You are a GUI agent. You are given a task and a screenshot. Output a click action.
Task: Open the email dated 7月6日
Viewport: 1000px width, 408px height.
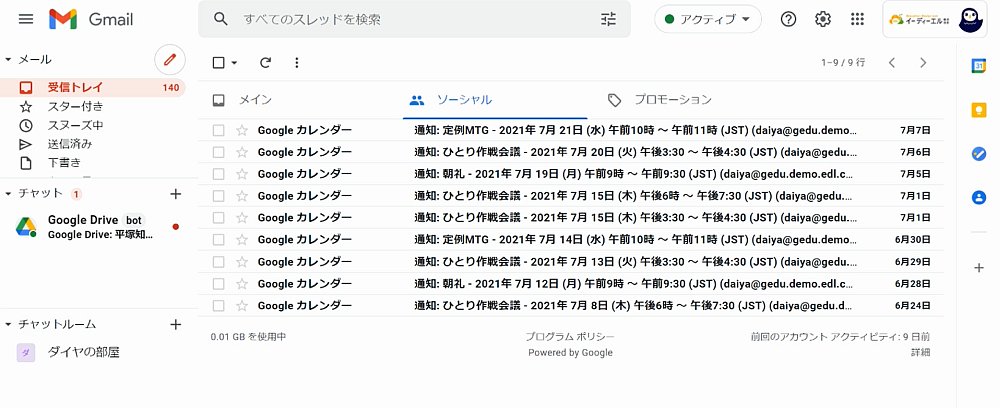pyautogui.click(x=571, y=152)
